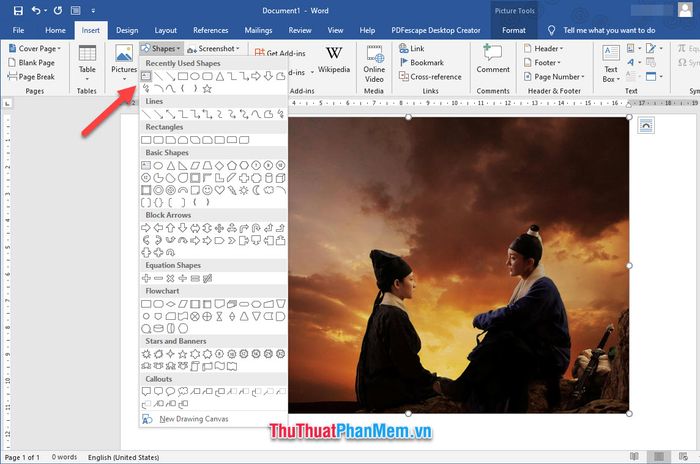Choose New Drawing Canvas at menu bottom
The image size is (700, 464).
(x=213, y=419)
